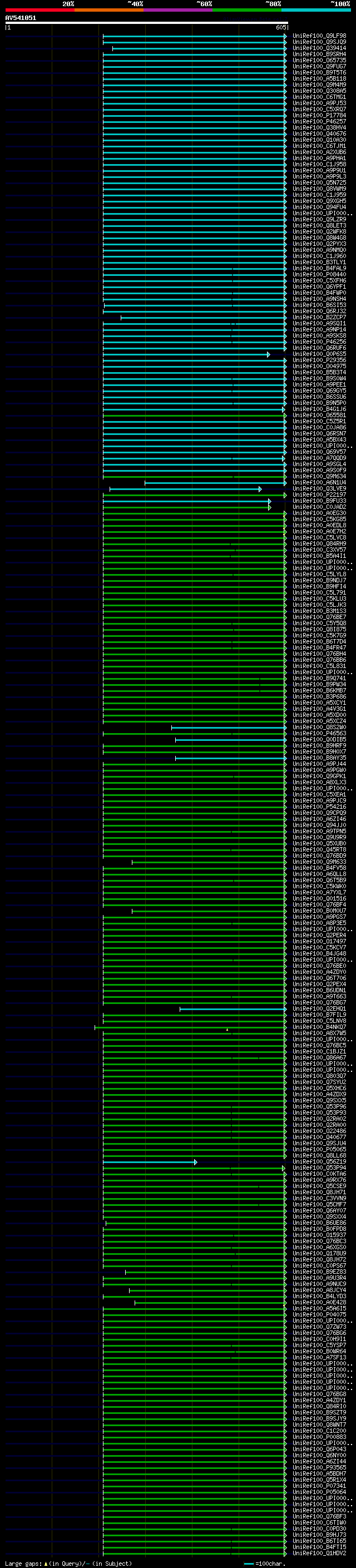Click the UniRef100_C1J958 label
The height and width of the screenshot is (1568, 356).
coord(319,164)
